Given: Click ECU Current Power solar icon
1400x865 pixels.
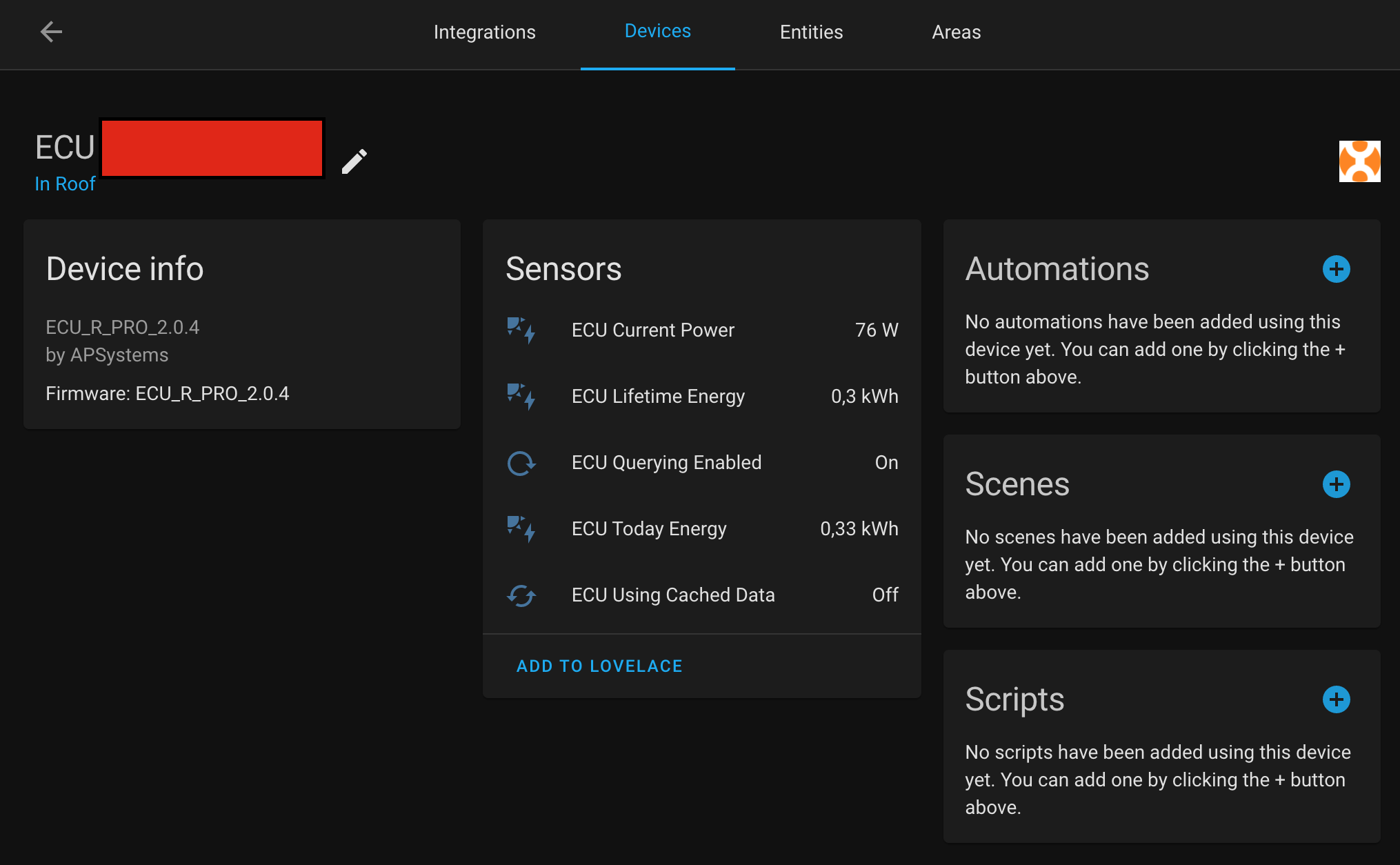Looking at the screenshot, I should 521,330.
